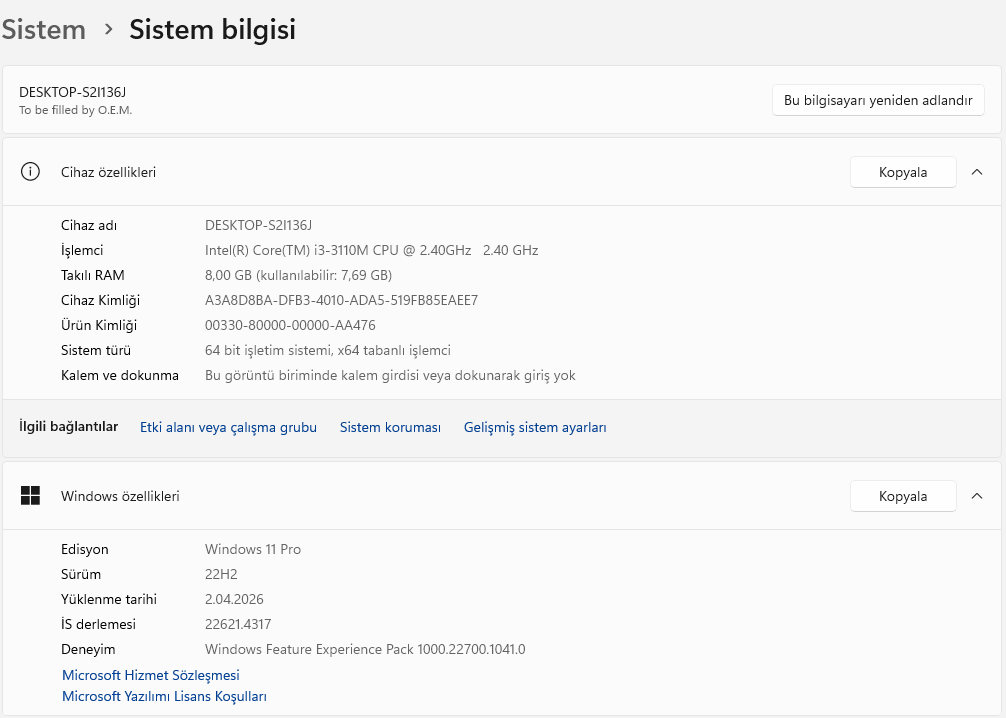1006x718 pixels.
Task: Click the Deneyim label
Action: point(88,649)
